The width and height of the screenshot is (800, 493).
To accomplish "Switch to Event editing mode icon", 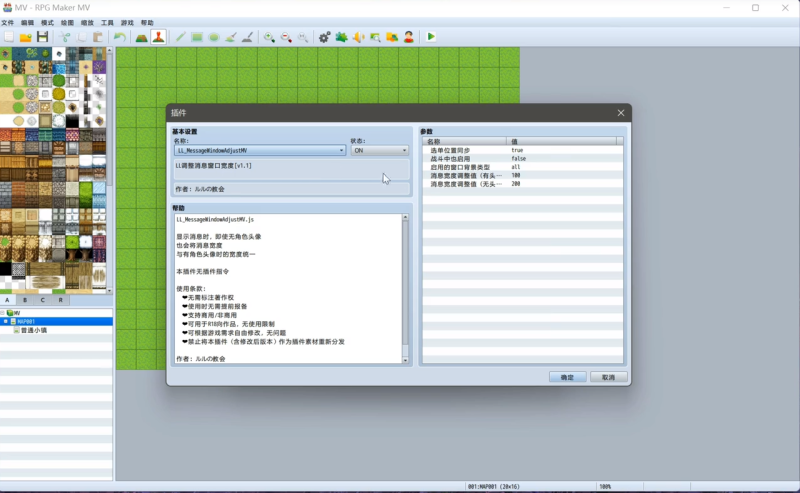I will coord(159,37).
